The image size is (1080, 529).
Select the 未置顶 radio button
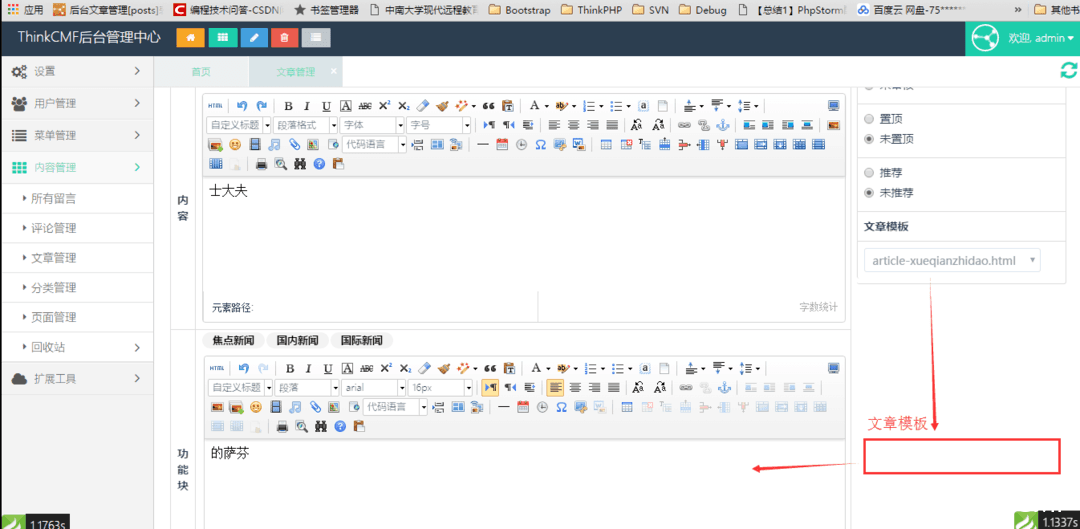[869, 139]
